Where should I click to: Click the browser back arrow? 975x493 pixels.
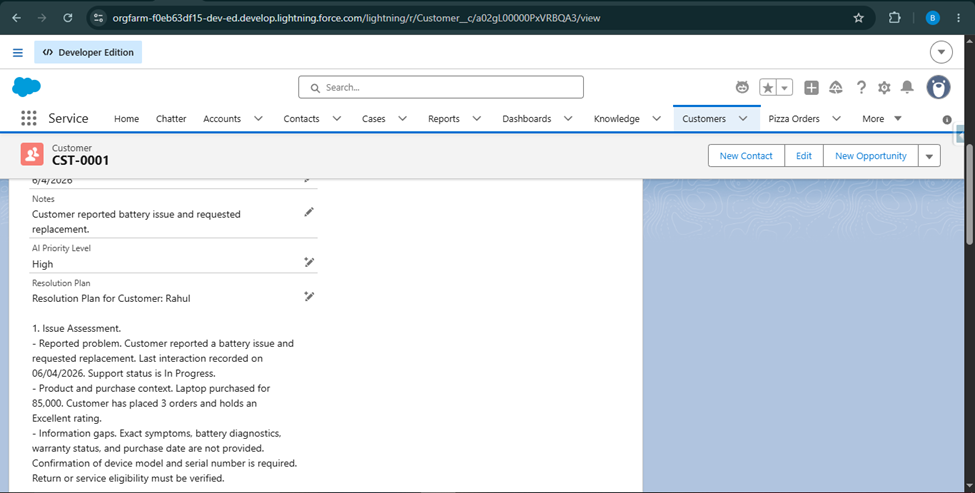click(x=16, y=18)
